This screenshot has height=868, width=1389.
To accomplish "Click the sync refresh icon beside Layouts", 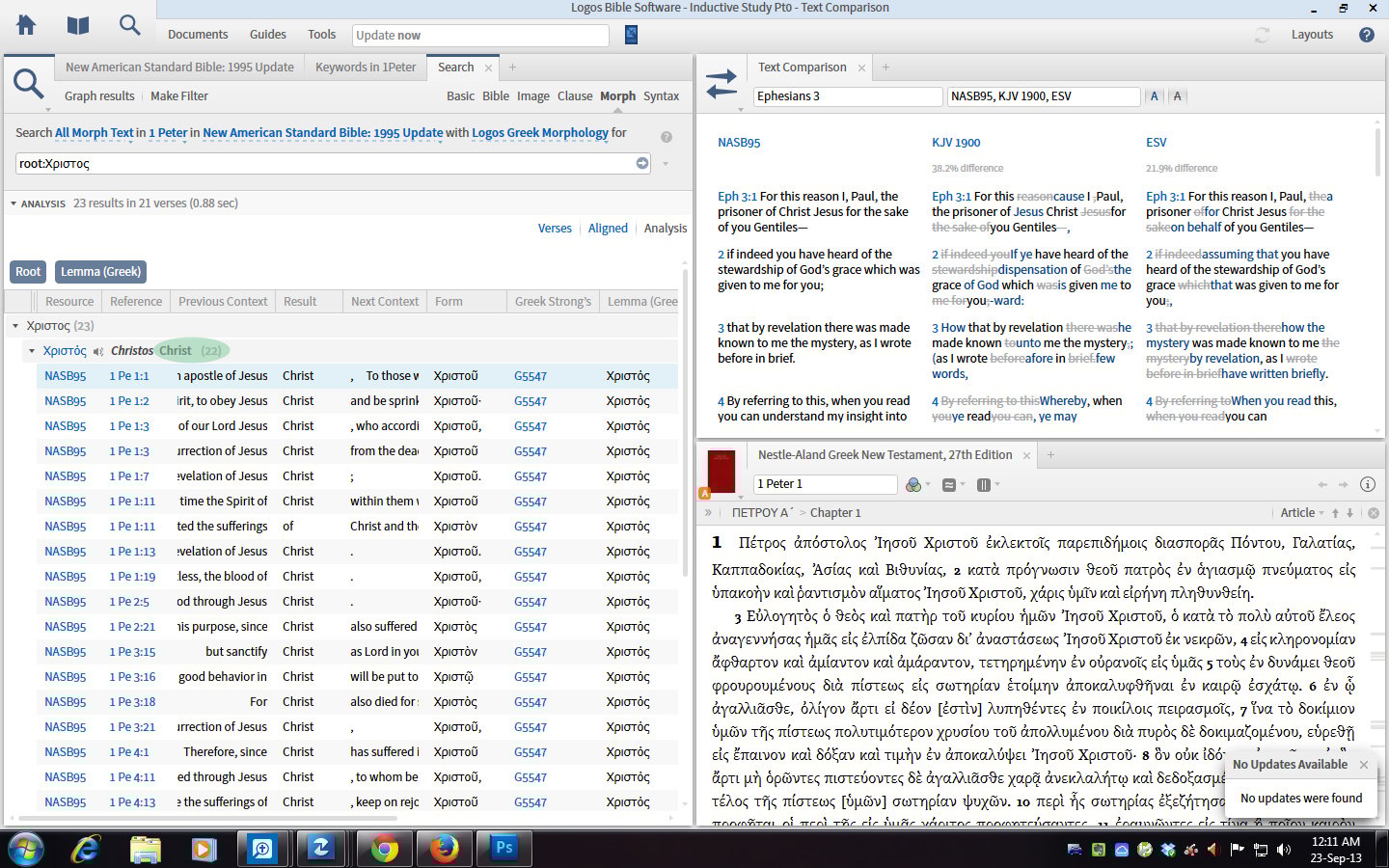I will point(1262,35).
